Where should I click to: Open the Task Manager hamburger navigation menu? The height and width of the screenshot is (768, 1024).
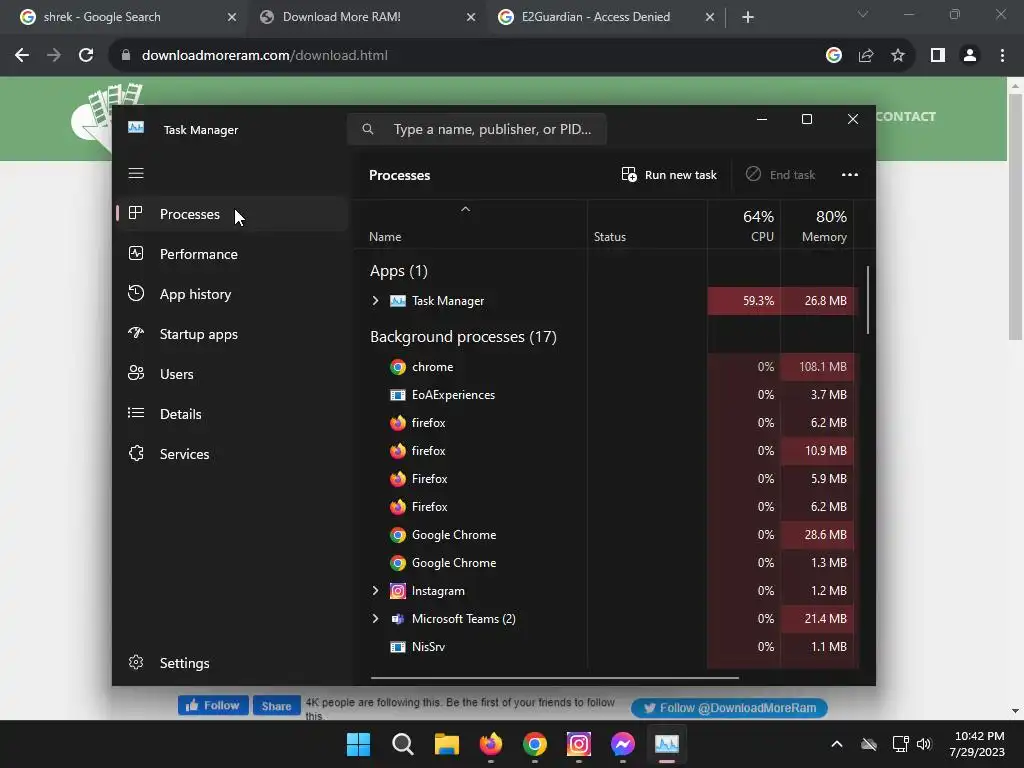pos(136,173)
